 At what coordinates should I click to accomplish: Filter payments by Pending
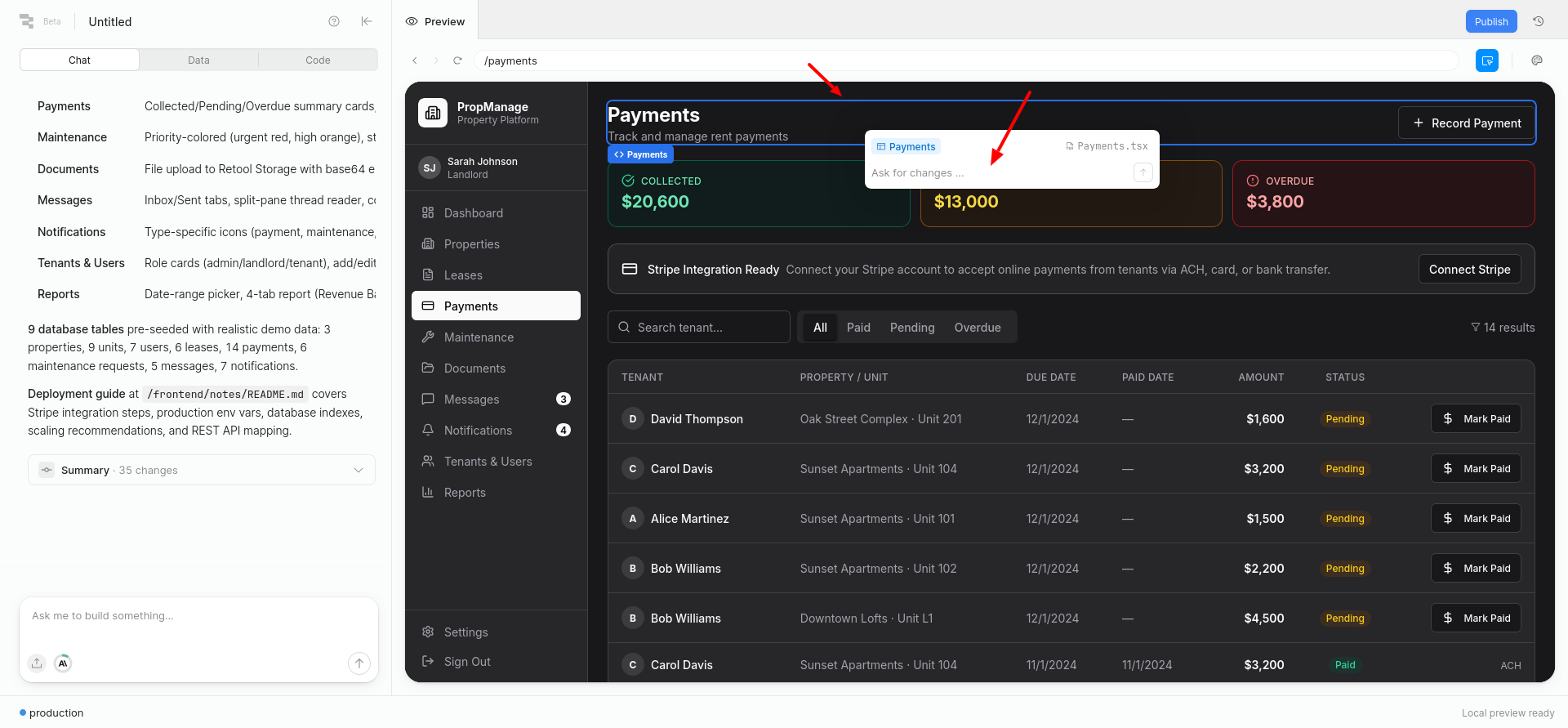click(x=912, y=327)
